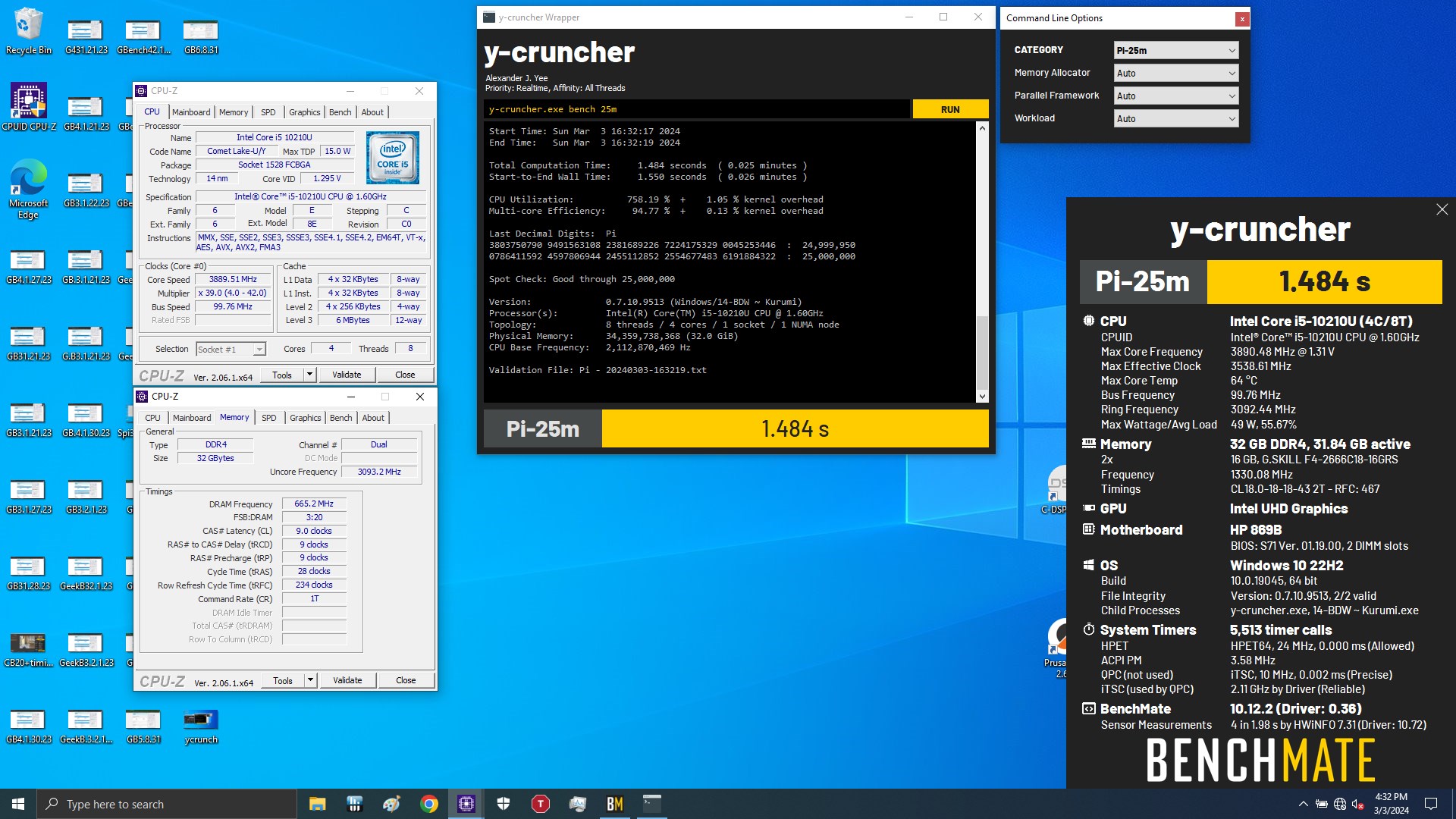Screen dimensions: 1456x819
Task: Open the terminal window taskbar icon
Action: tap(652, 804)
